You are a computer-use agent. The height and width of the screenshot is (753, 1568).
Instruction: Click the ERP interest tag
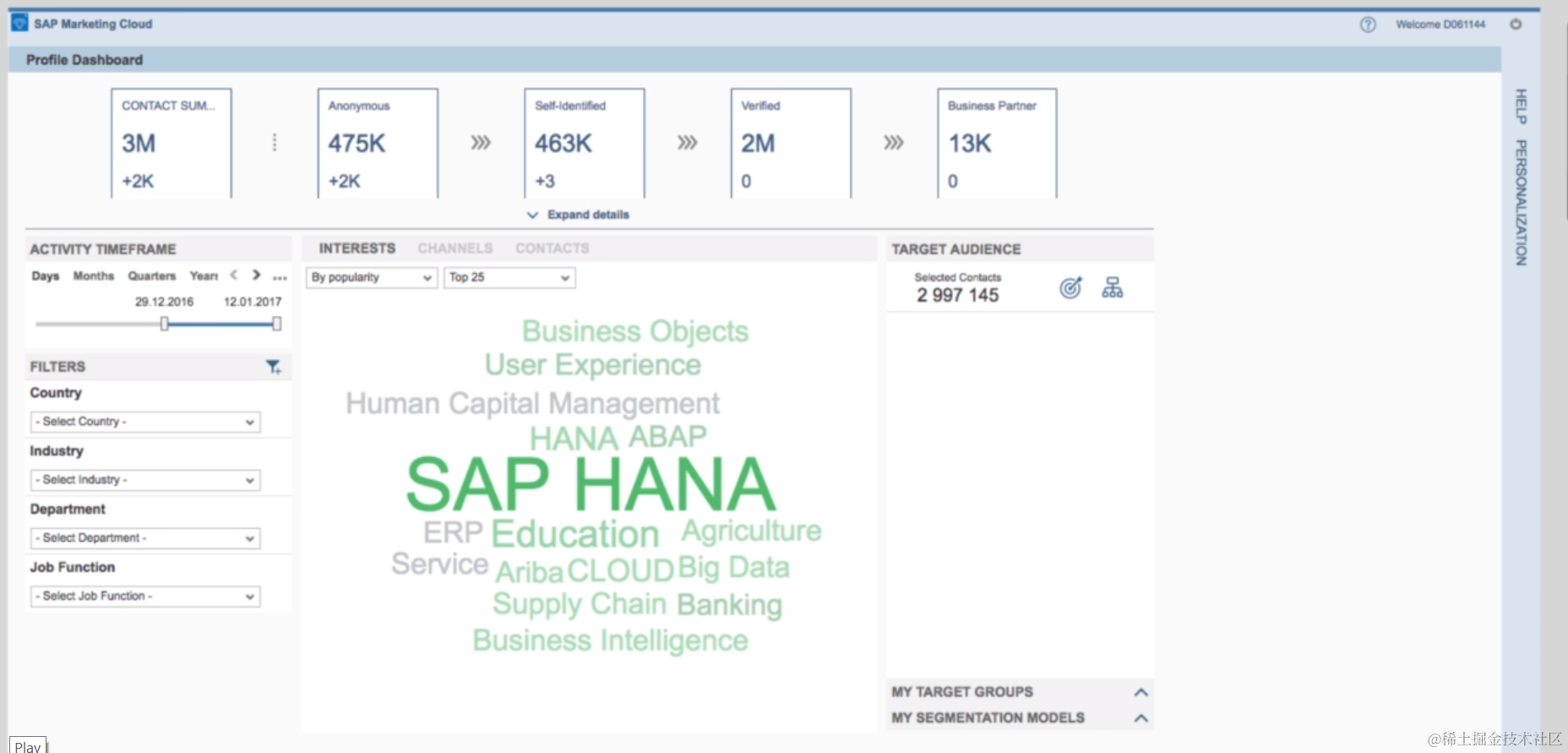click(453, 533)
